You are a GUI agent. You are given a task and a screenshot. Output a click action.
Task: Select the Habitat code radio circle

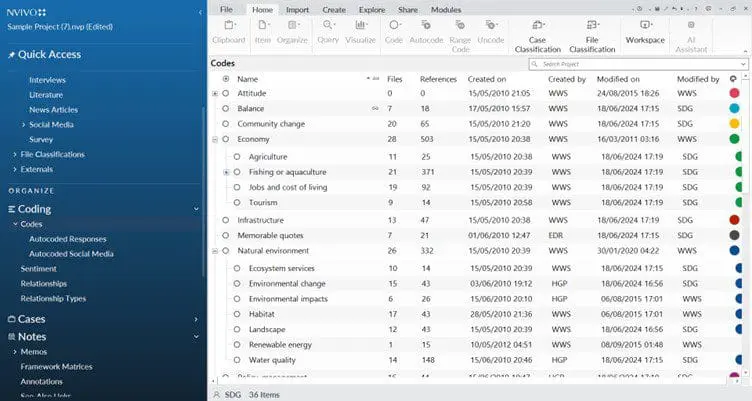[x=237, y=314]
